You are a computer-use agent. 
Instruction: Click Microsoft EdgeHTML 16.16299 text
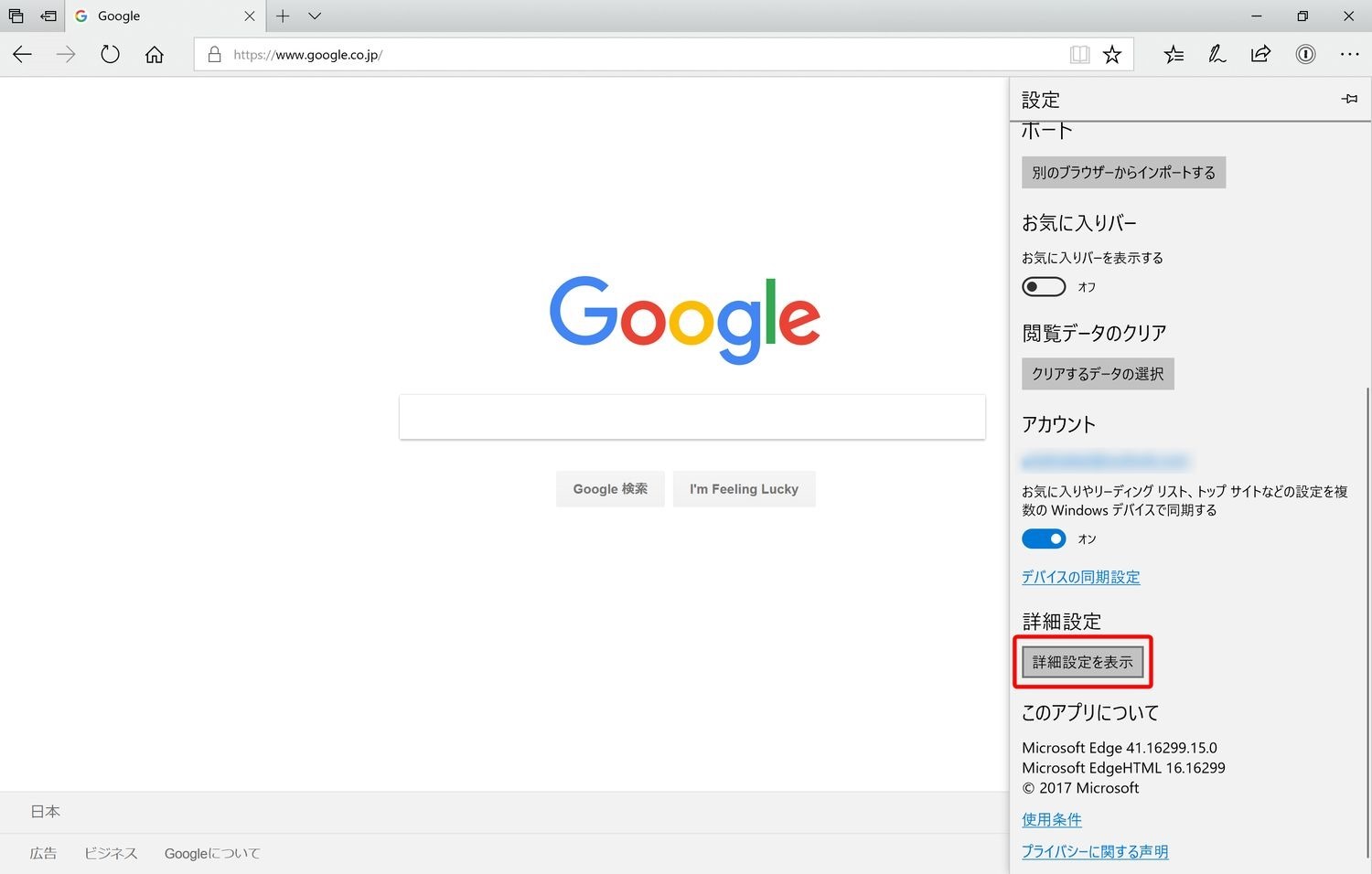[x=1123, y=768]
